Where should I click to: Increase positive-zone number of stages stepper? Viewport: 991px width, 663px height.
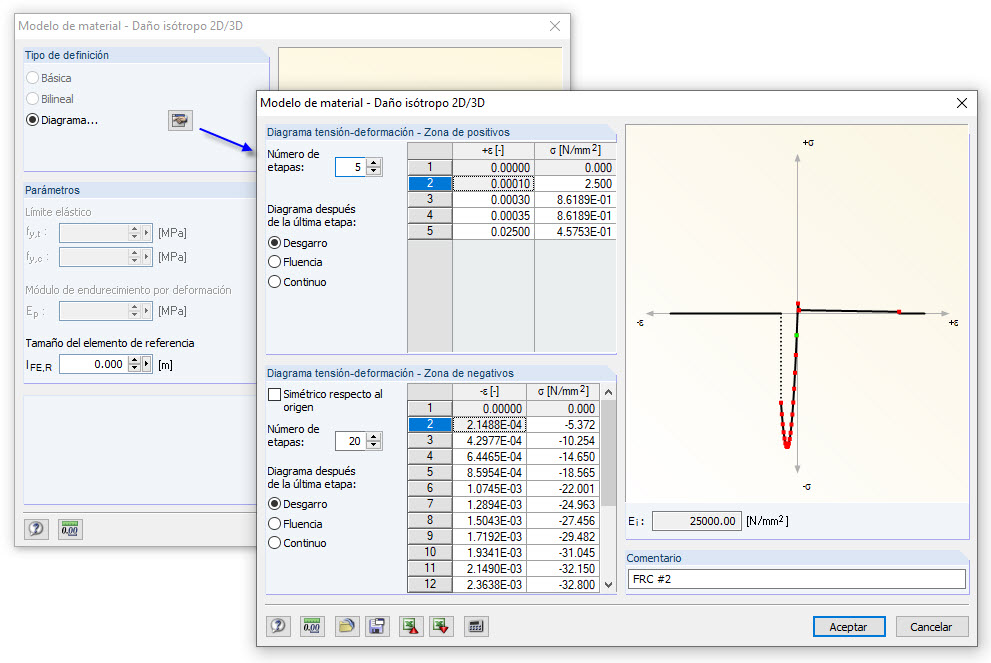[374, 163]
